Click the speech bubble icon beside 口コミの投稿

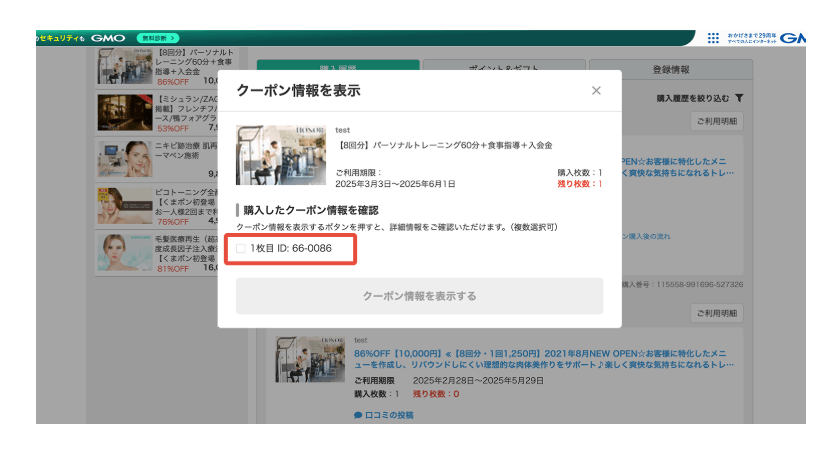tap(358, 415)
